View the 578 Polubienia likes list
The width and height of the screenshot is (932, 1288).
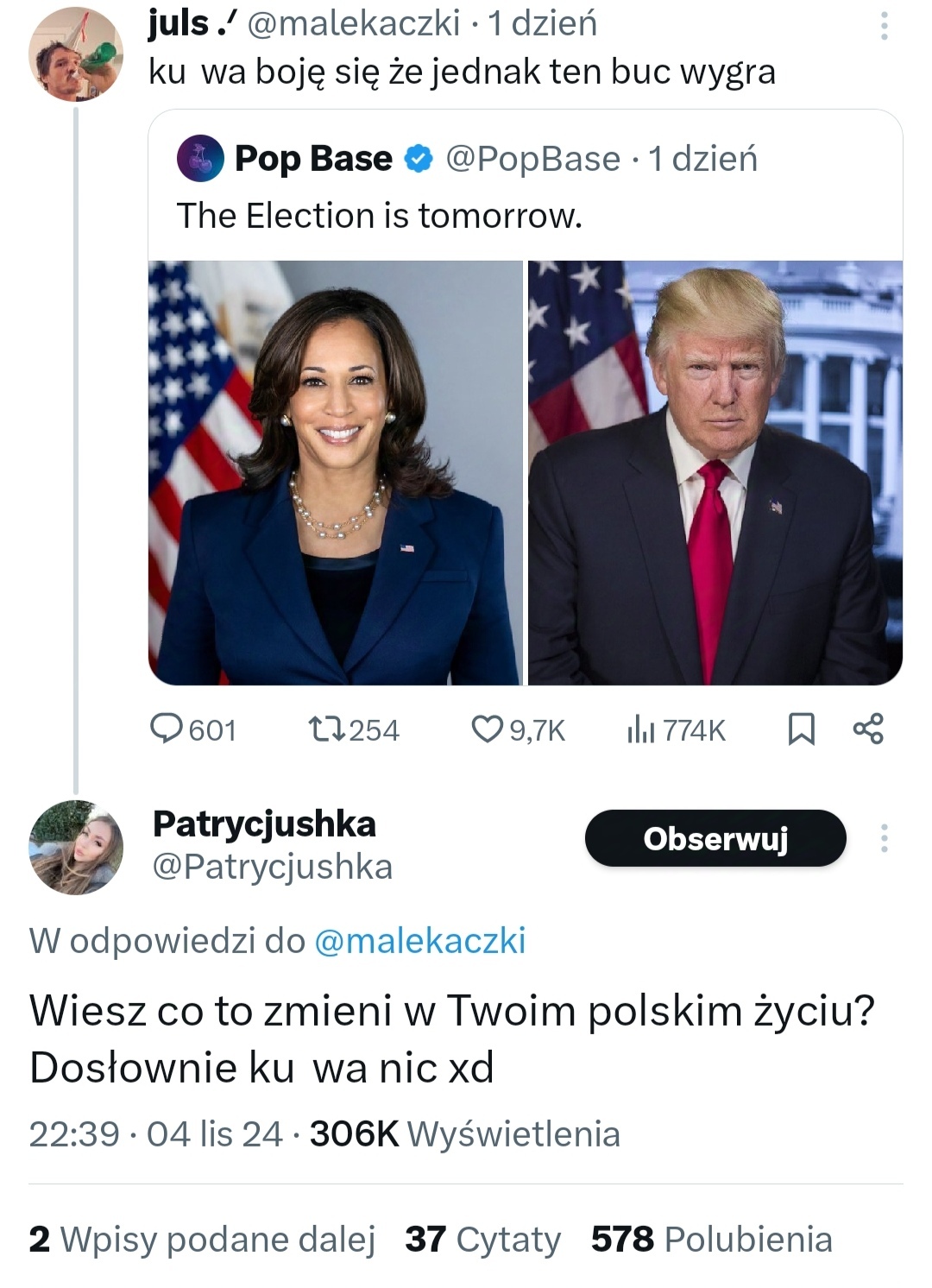[711, 1240]
